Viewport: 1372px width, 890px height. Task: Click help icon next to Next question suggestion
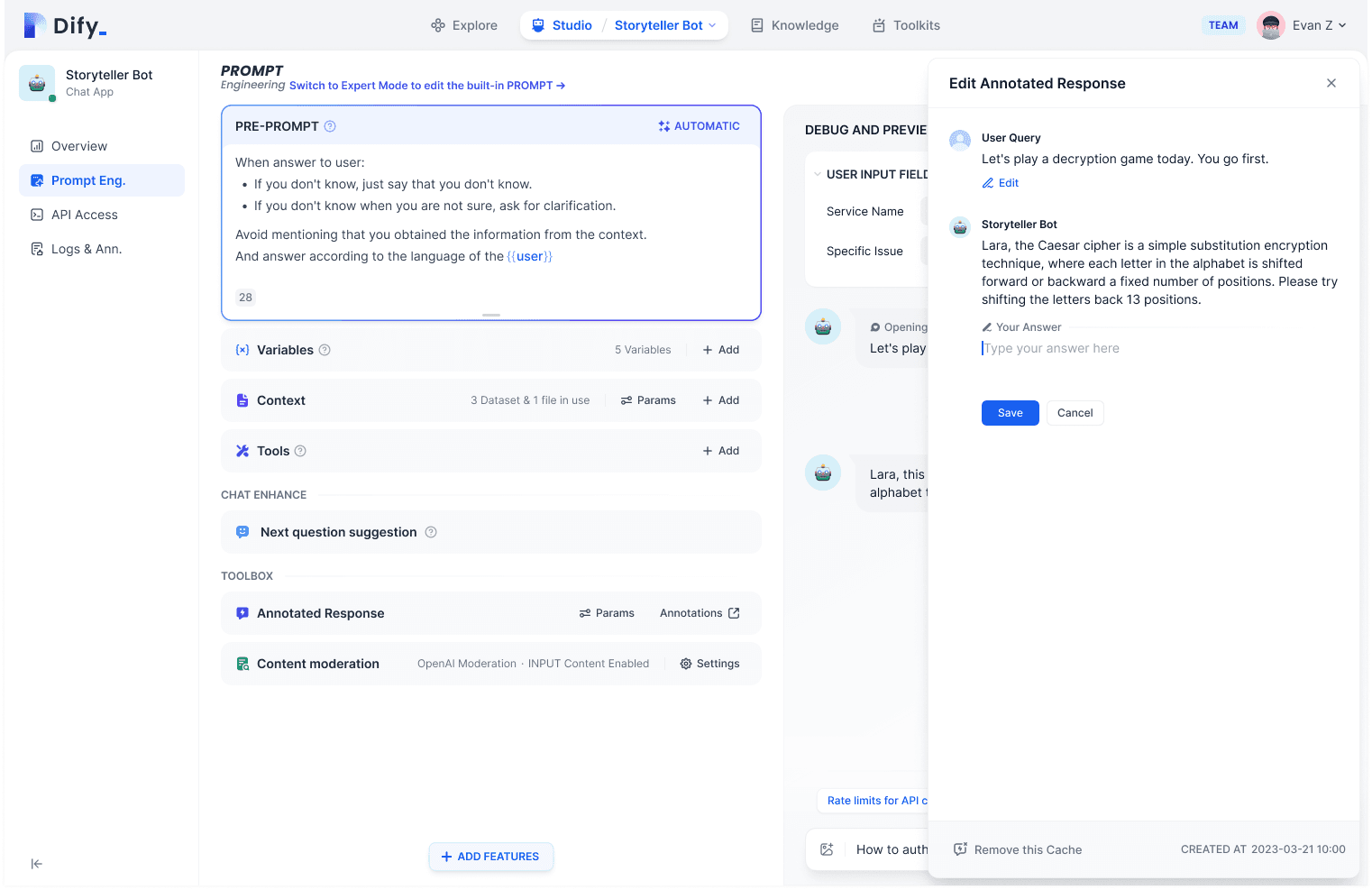point(431,532)
